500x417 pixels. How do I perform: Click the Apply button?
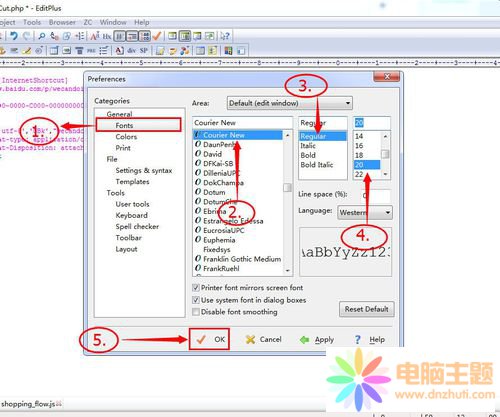click(x=317, y=340)
